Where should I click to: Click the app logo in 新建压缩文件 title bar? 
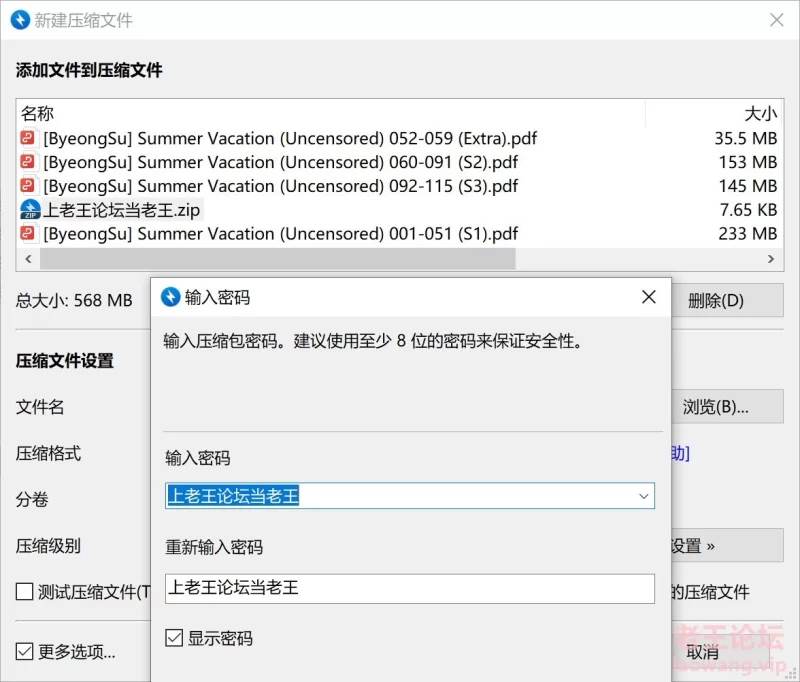18,20
